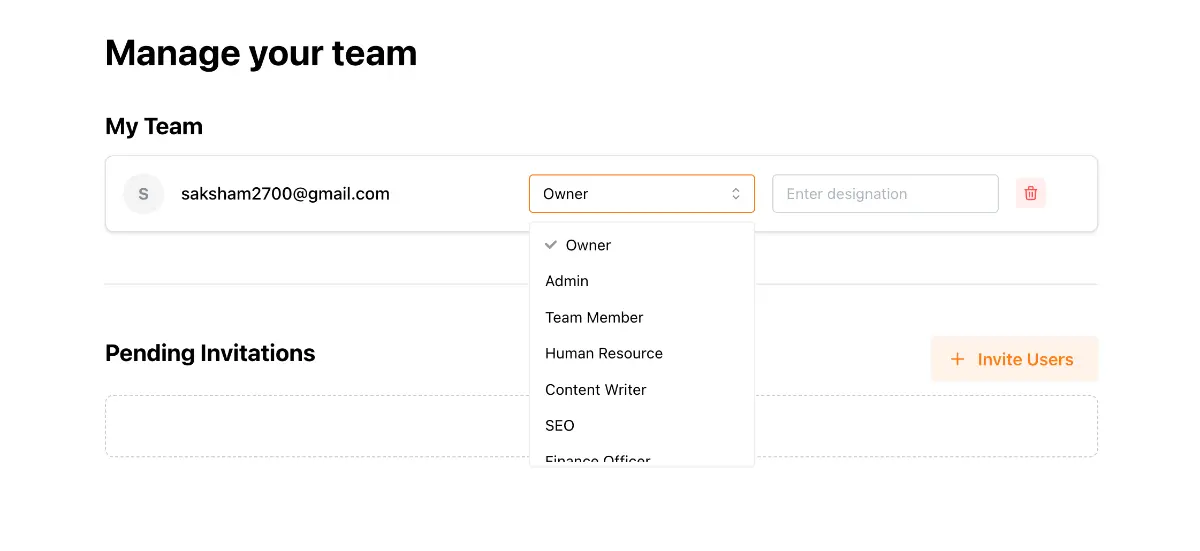1200x551 pixels.
Task: Select Team Member role
Action: coord(594,317)
